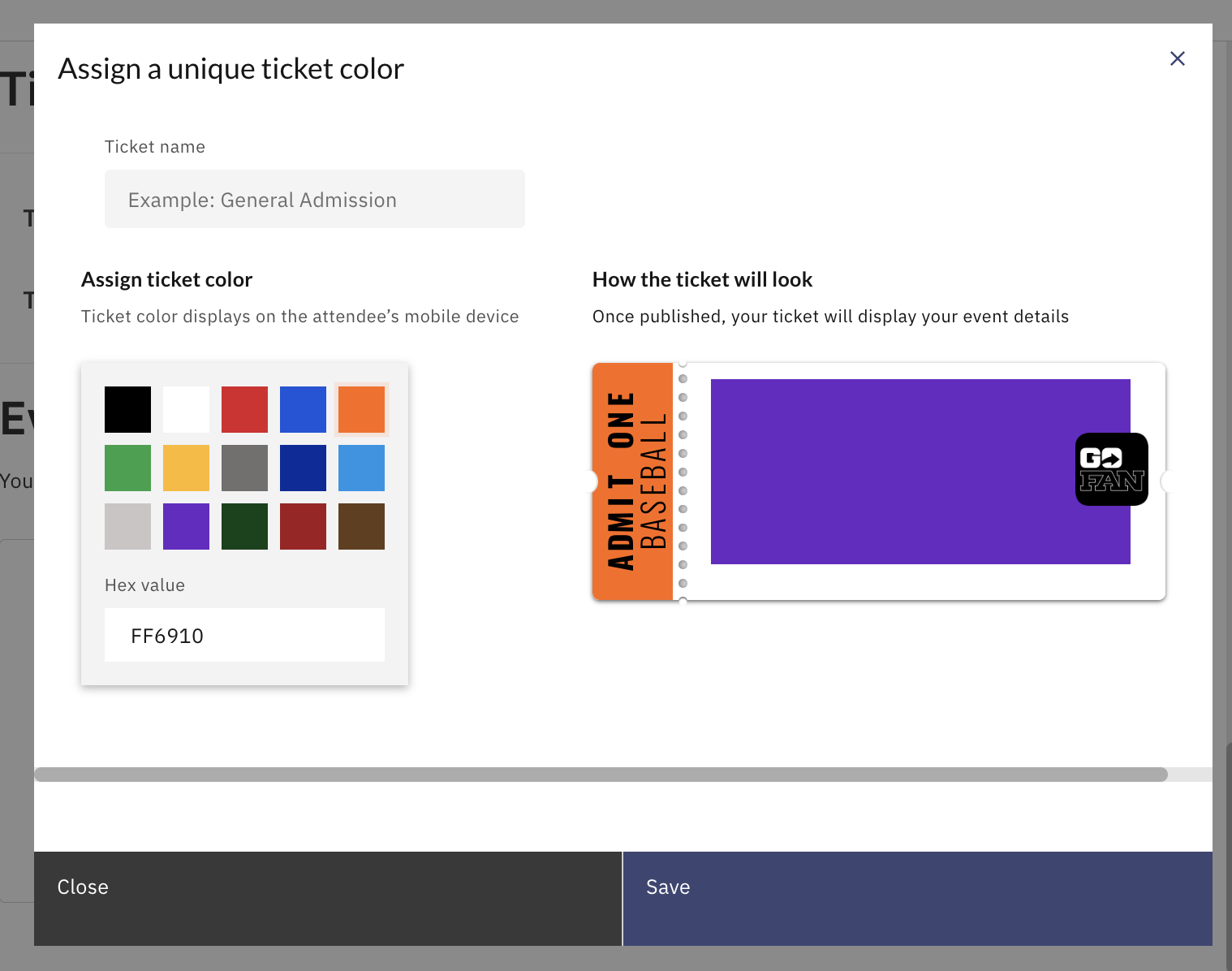The image size is (1232, 971).
Task: Click the Save button
Action: pyautogui.click(x=917, y=899)
